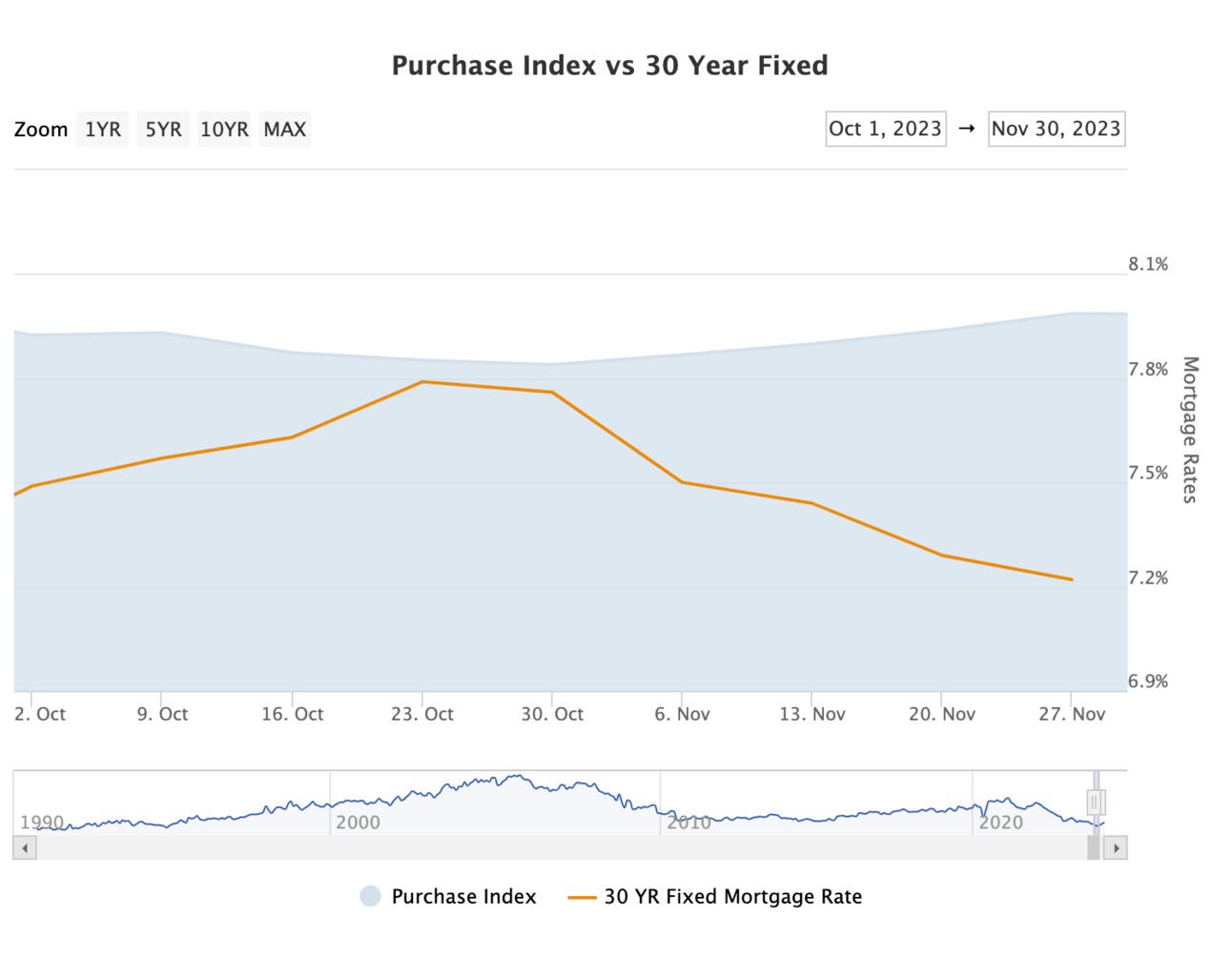
Task: Set zoom range to 1YR
Action: 102,130
